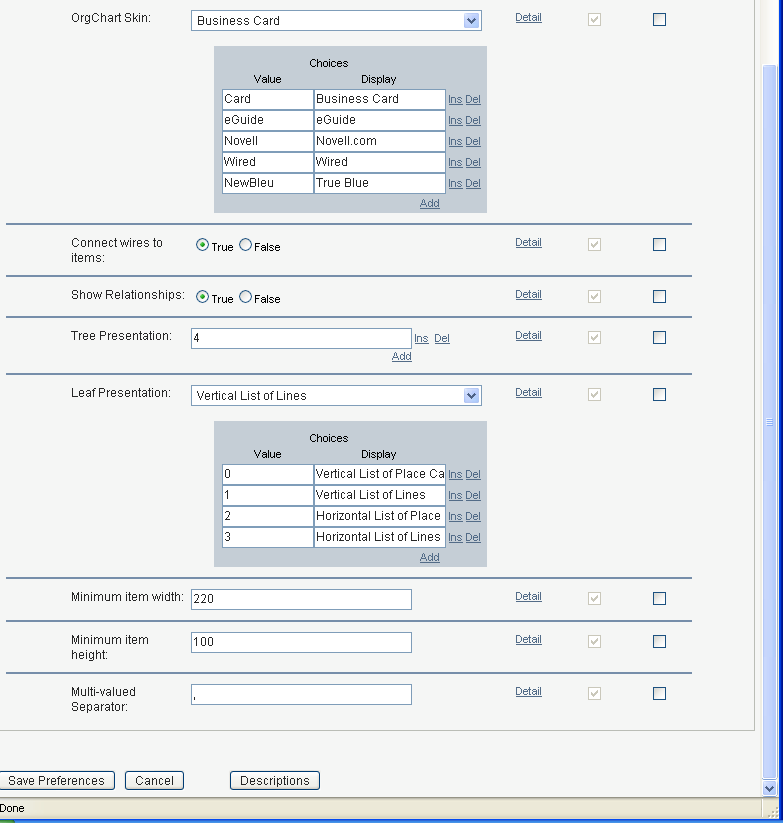
Task: Click the Descriptions button
Action: (x=274, y=780)
